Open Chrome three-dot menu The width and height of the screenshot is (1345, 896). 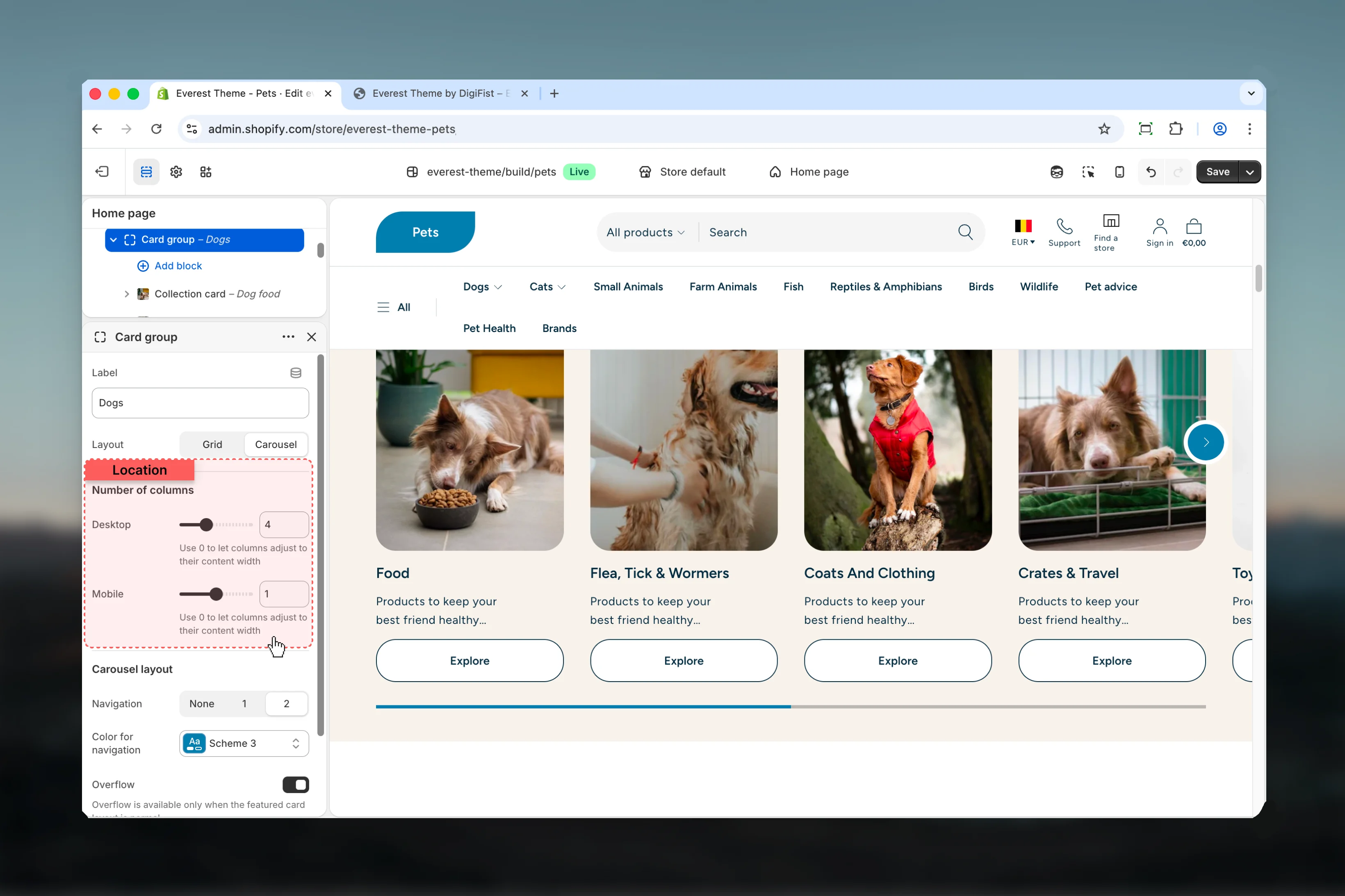point(1249,129)
